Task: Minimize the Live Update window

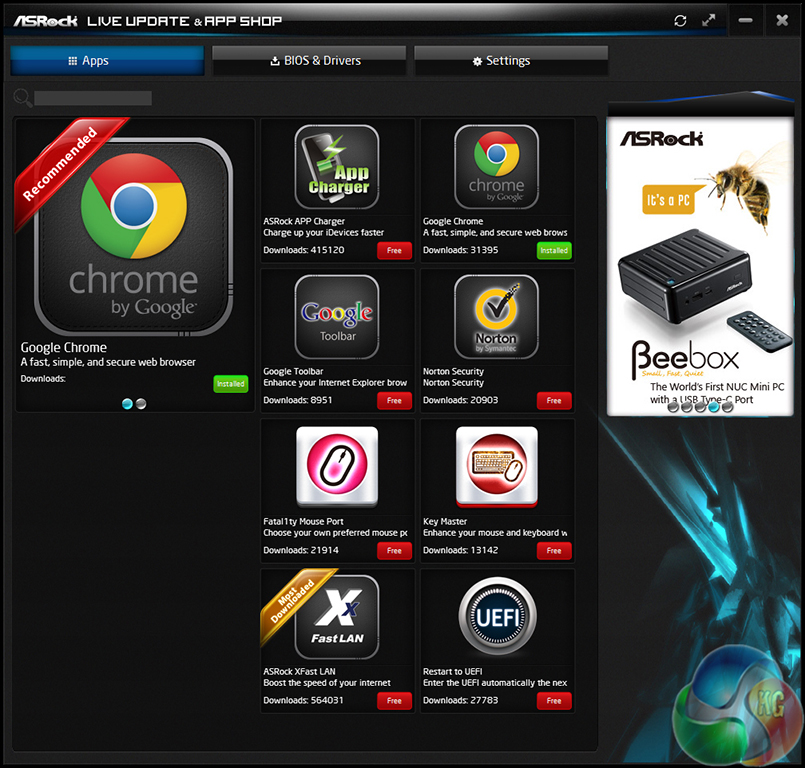Action: [745, 21]
